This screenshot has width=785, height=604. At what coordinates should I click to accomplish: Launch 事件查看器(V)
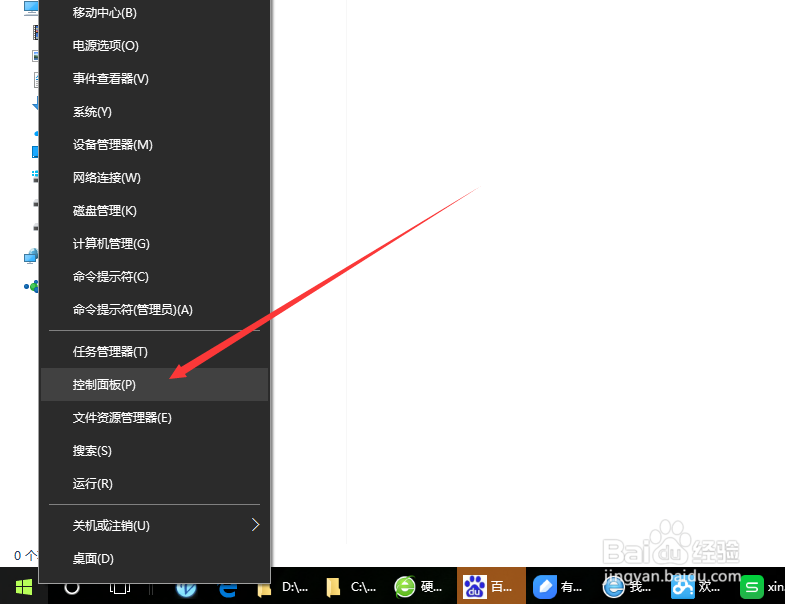[154, 79]
